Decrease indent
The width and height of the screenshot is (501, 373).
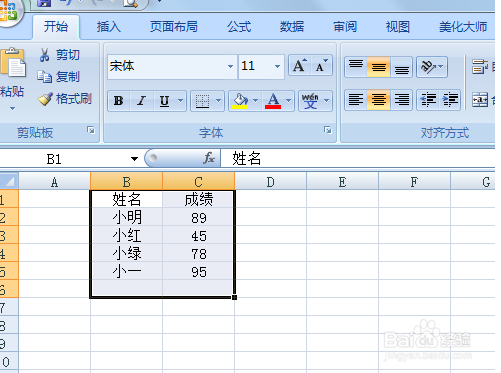pyautogui.click(x=428, y=99)
